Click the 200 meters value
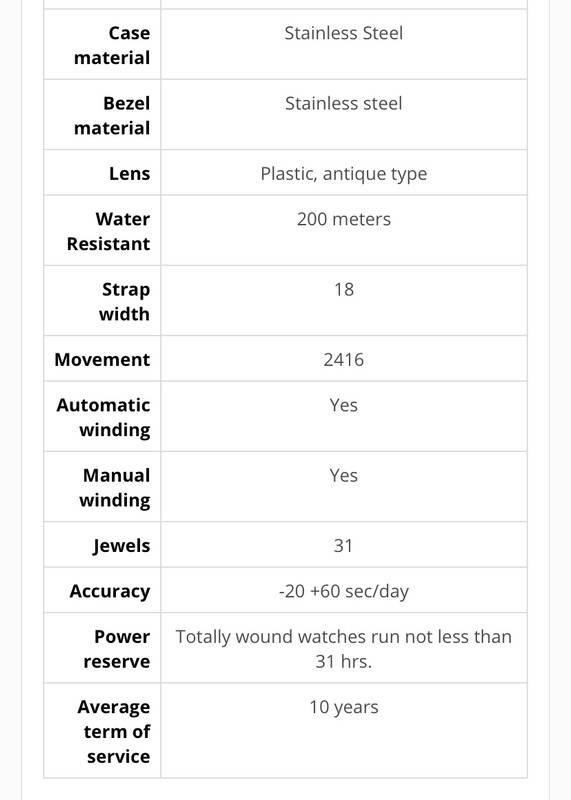 pos(343,219)
